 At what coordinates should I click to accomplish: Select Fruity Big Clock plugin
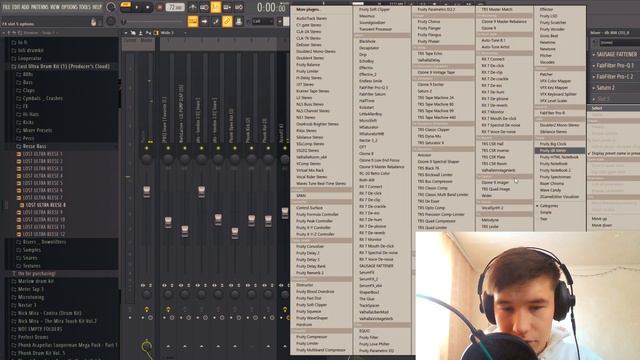click(553, 144)
